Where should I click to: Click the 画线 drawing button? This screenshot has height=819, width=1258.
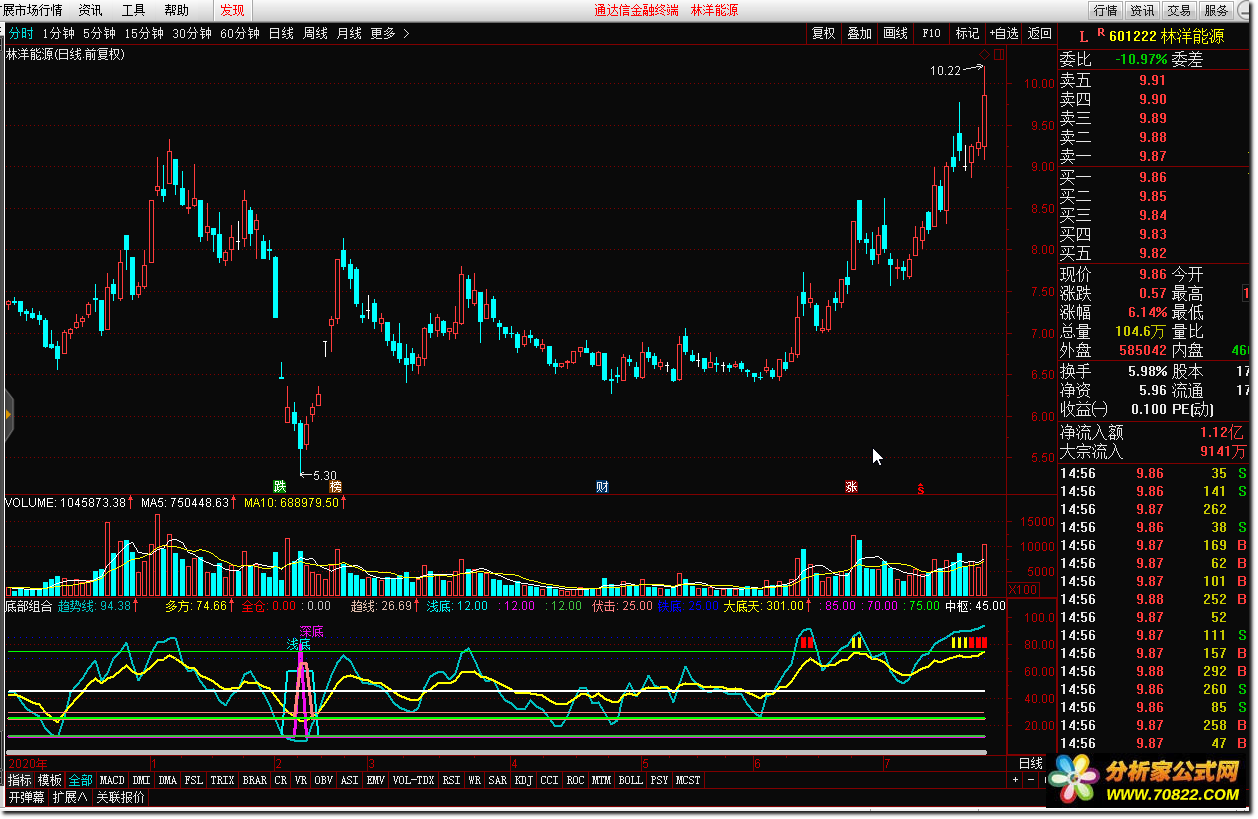[896, 33]
